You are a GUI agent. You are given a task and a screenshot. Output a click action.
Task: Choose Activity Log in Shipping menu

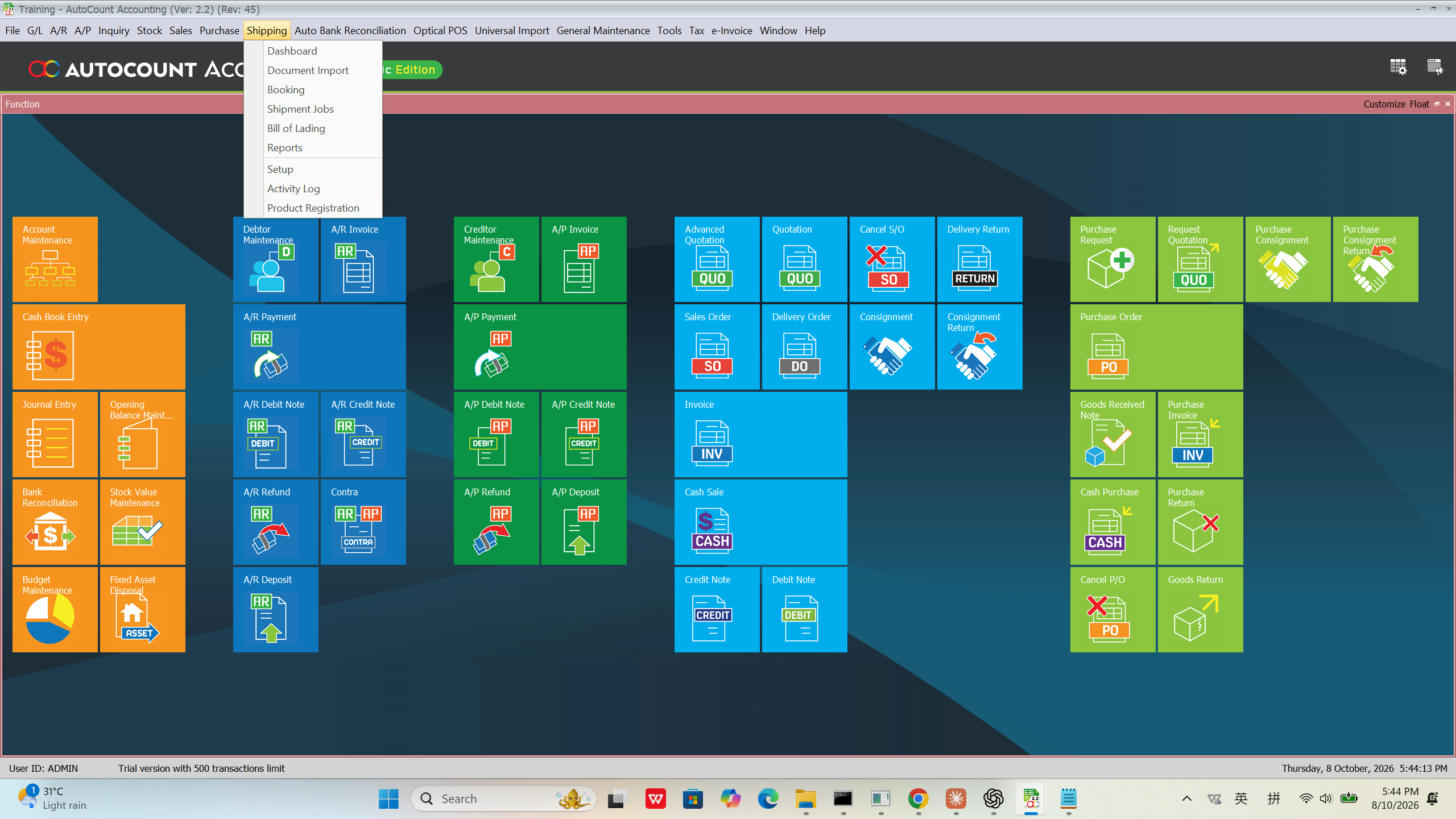click(313, 188)
